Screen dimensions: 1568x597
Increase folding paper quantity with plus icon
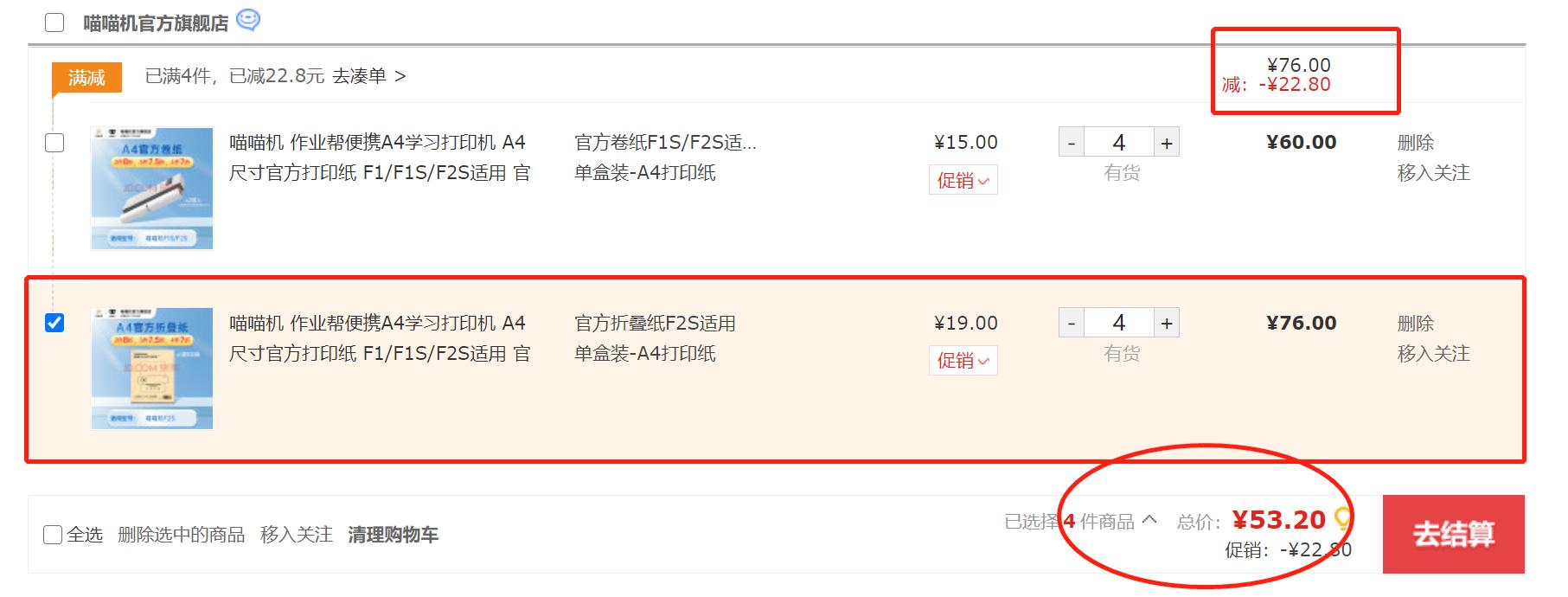tap(1168, 322)
